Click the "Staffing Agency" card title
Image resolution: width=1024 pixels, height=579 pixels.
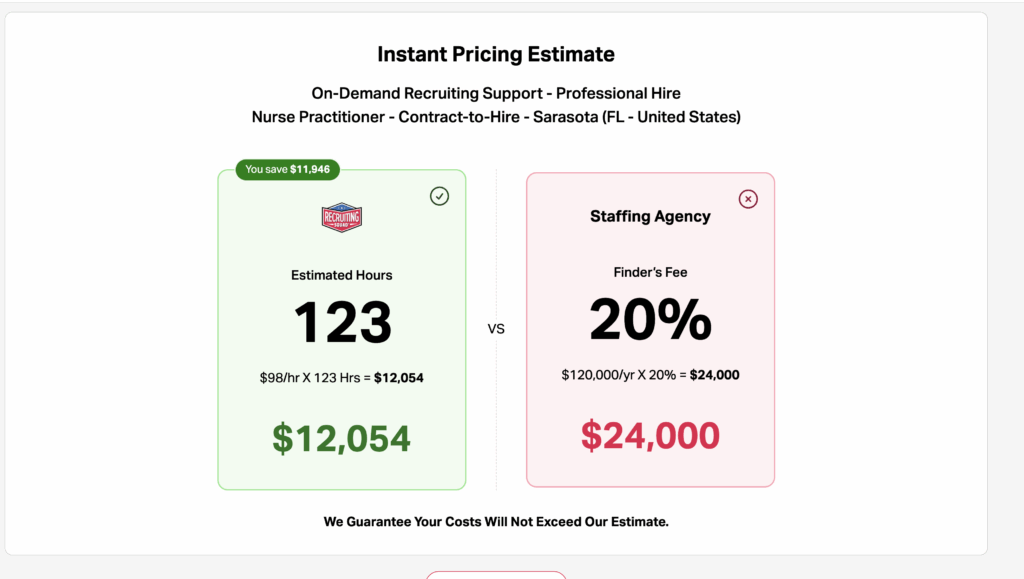pyautogui.click(x=650, y=216)
